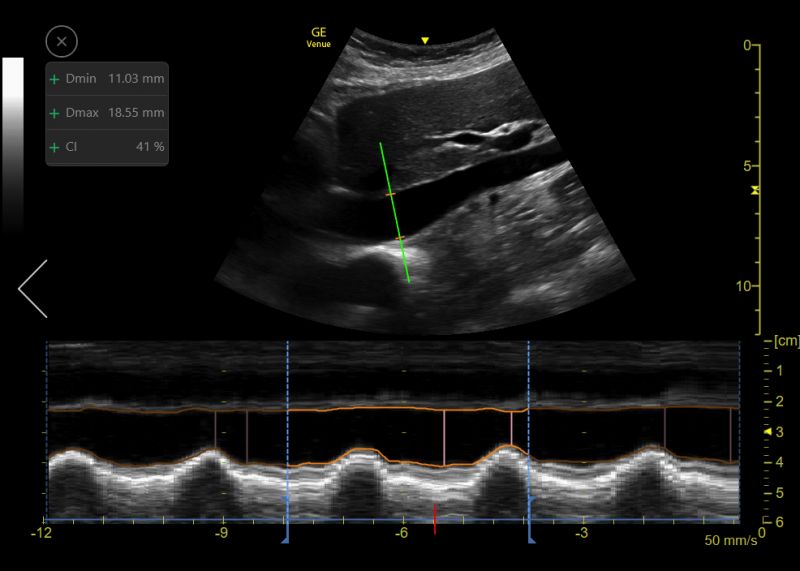Close the measurement panel with X button
The image size is (800, 571).
point(62,41)
